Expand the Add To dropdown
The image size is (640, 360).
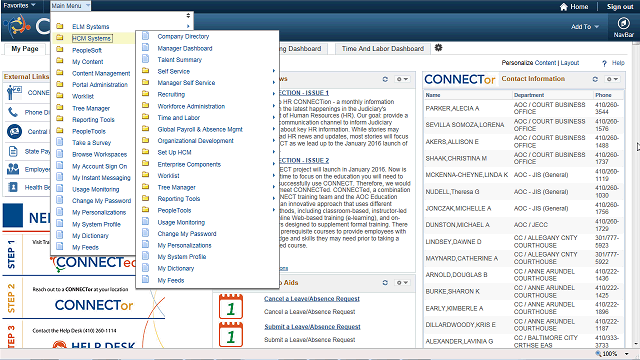point(585,27)
